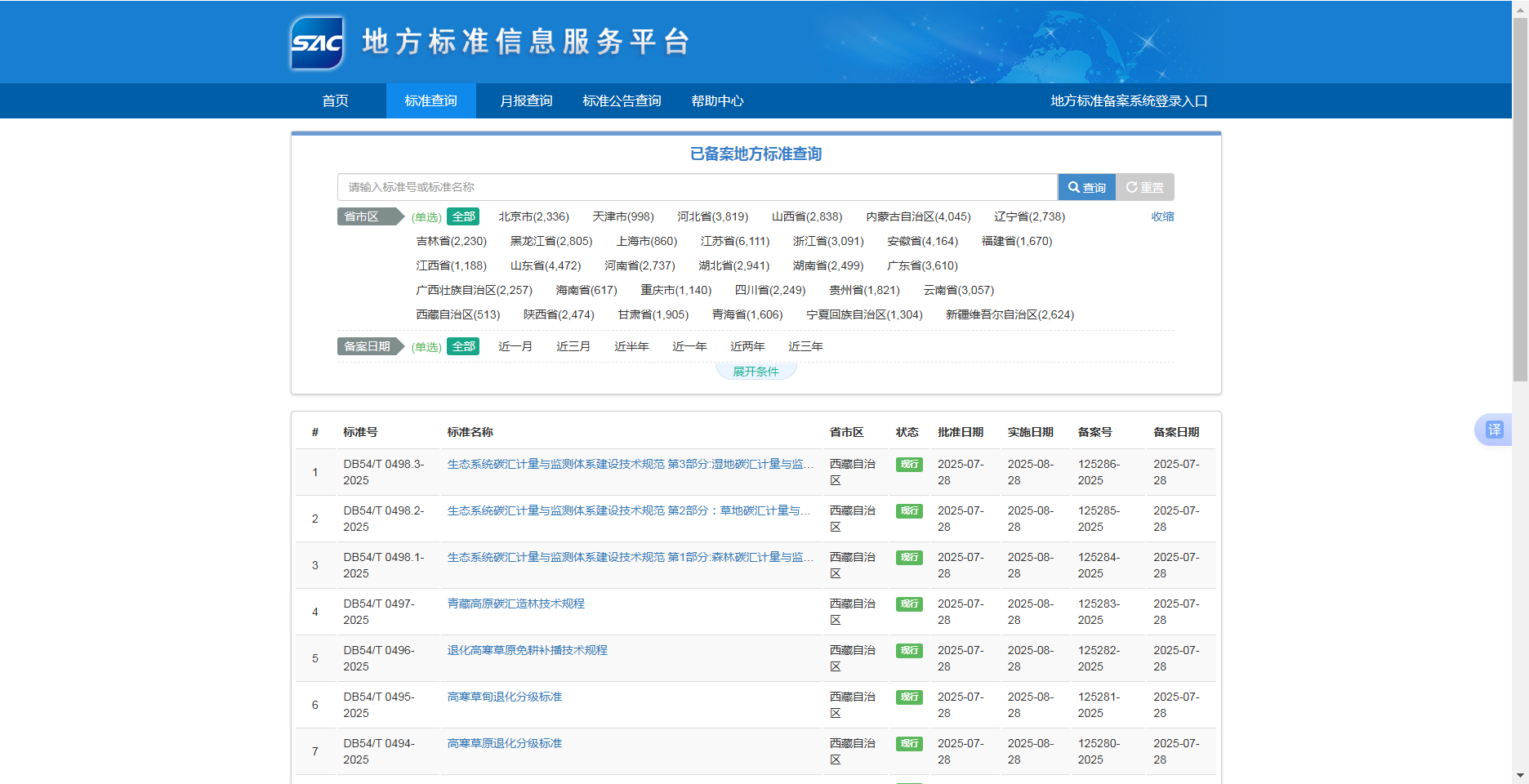The width and height of the screenshot is (1529, 784).
Task: Click the 省市区 filter label arrow
Action: [x=369, y=216]
